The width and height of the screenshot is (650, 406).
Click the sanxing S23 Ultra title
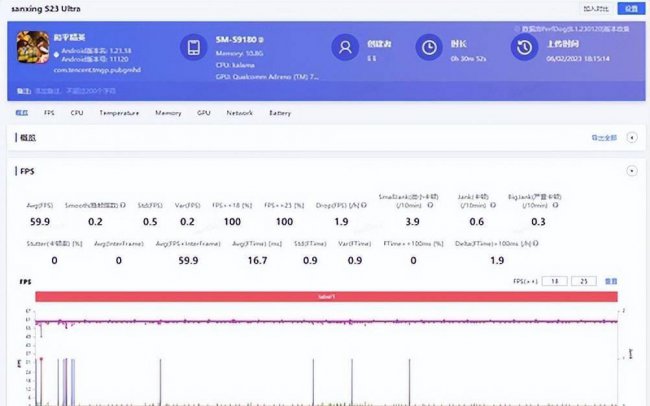[x=46, y=9]
